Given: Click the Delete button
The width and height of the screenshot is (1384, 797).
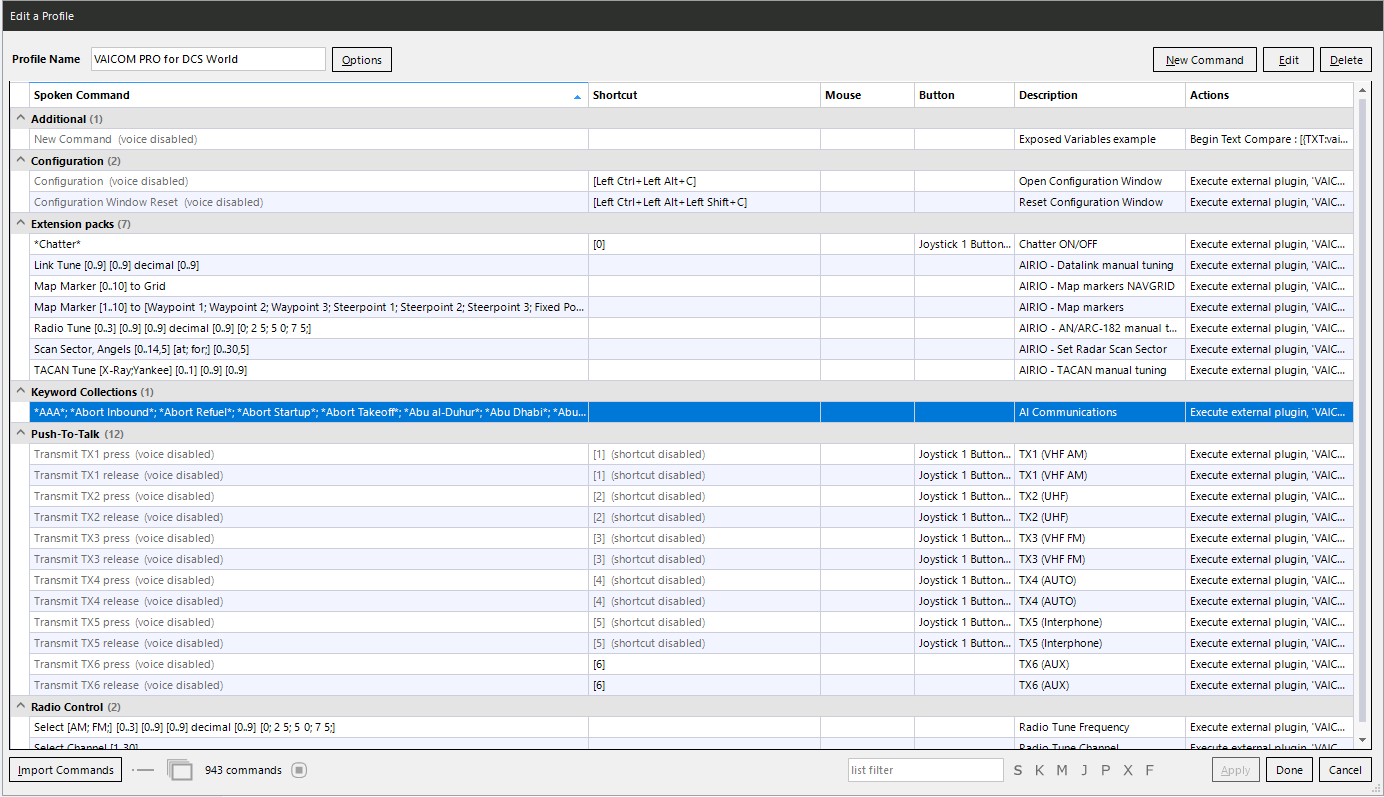Looking at the screenshot, I should [1346, 60].
